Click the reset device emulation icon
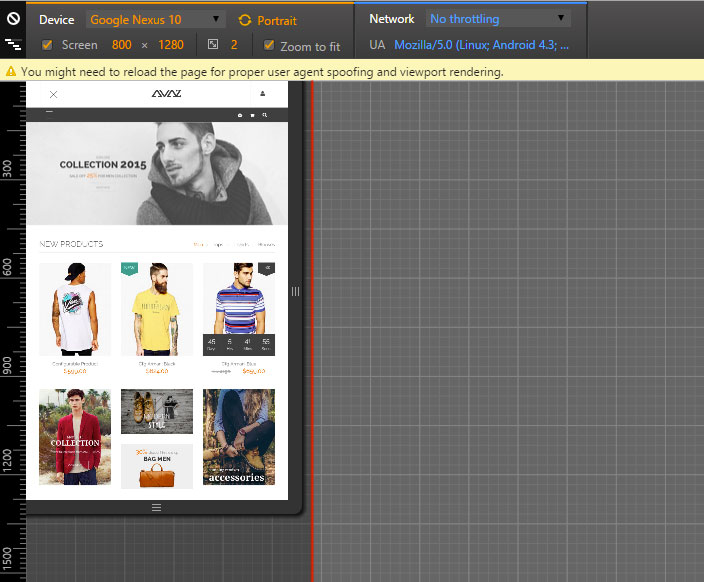This screenshot has height=582, width=704. [x=13, y=19]
